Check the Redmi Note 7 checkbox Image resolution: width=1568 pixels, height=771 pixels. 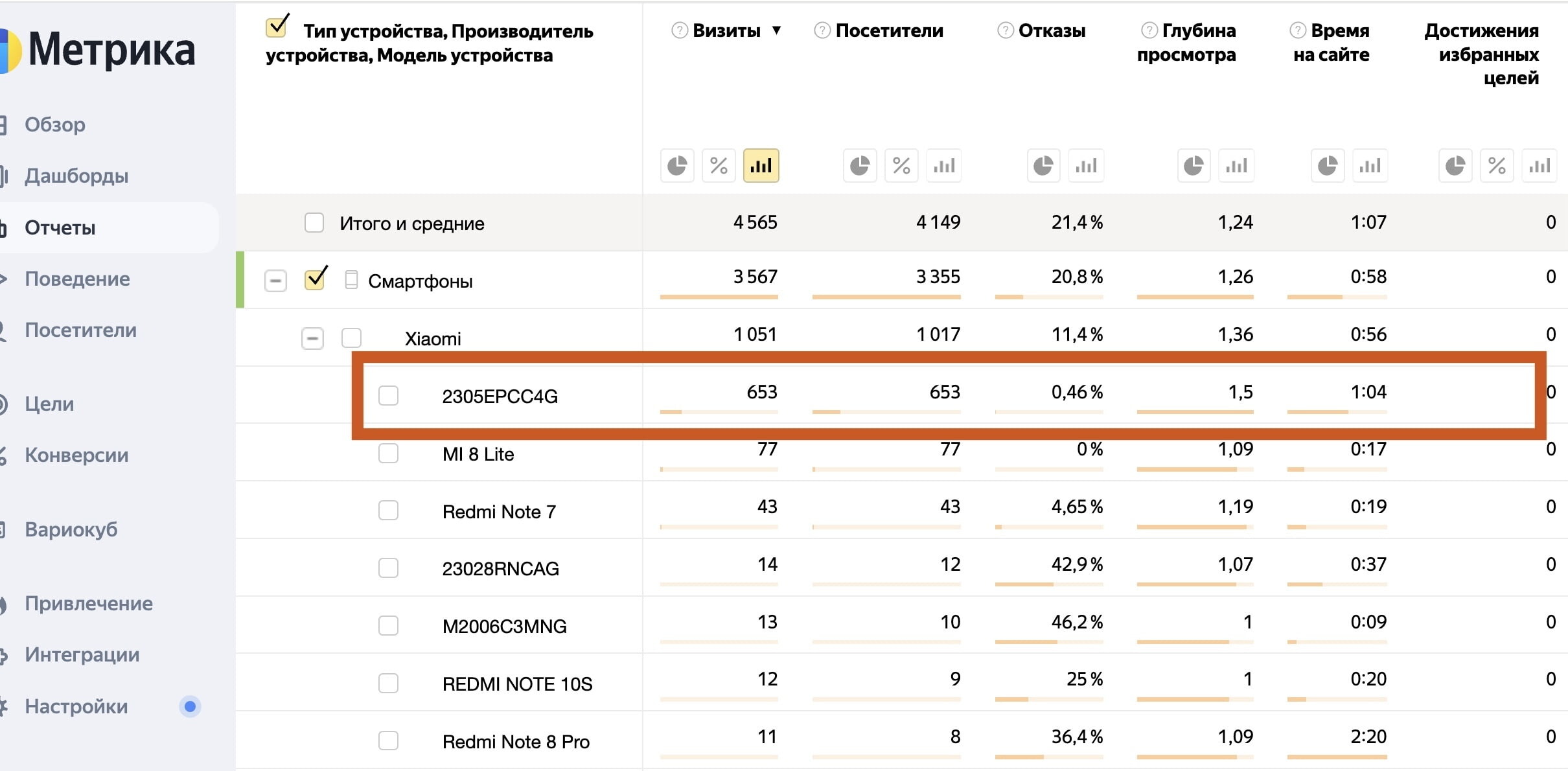[388, 511]
